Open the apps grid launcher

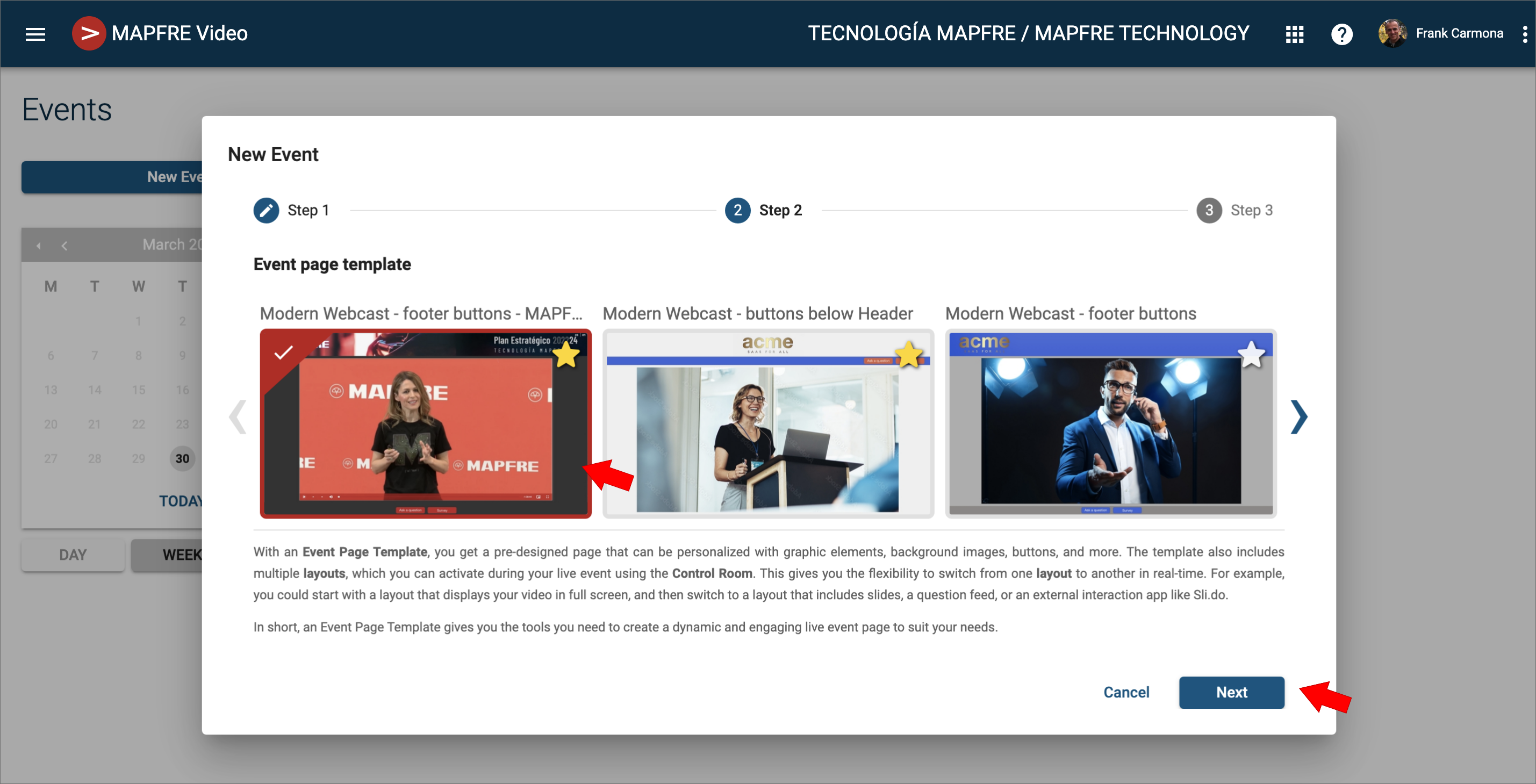[1294, 34]
